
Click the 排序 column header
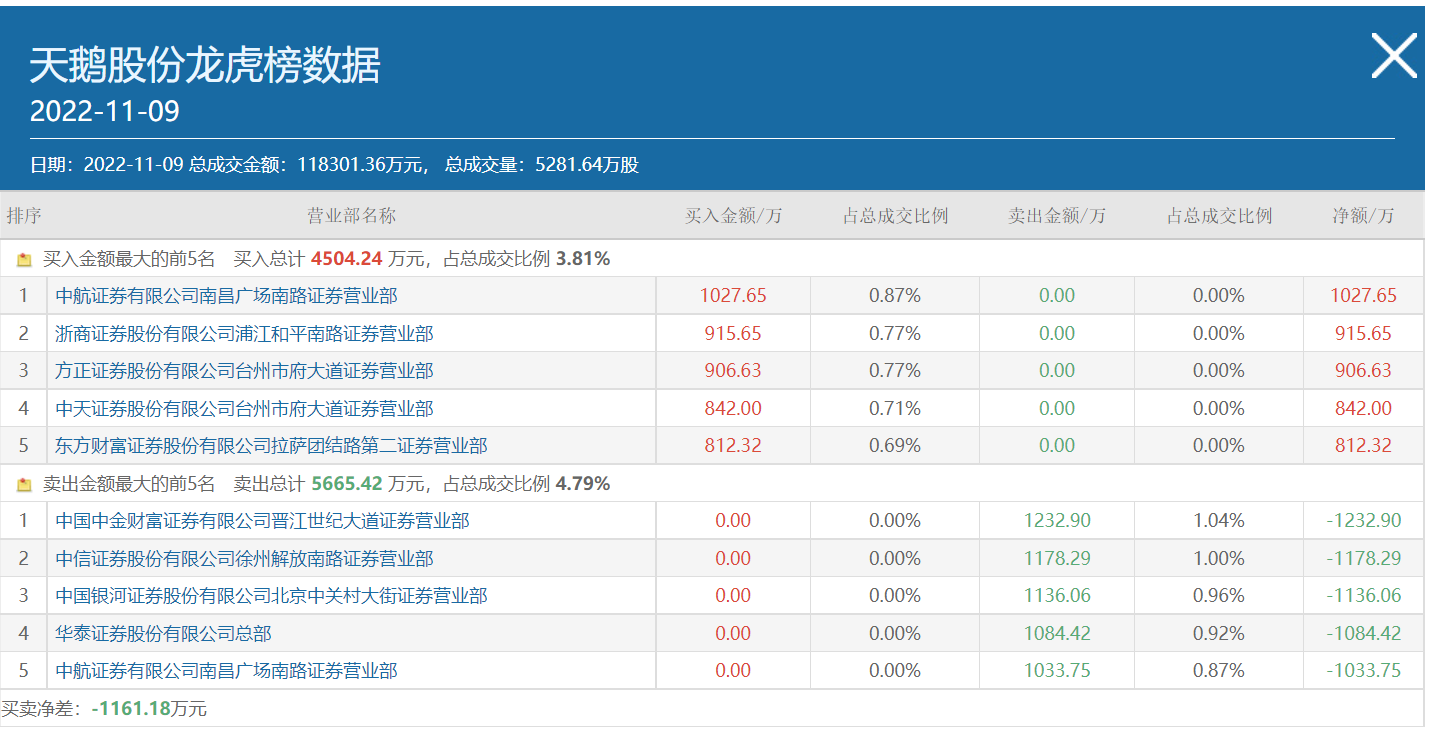click(24, 216)
